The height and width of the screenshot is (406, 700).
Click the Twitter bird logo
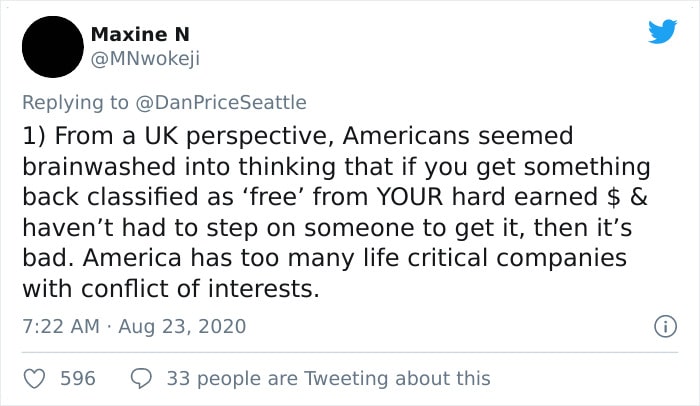(x=662, y=31)
